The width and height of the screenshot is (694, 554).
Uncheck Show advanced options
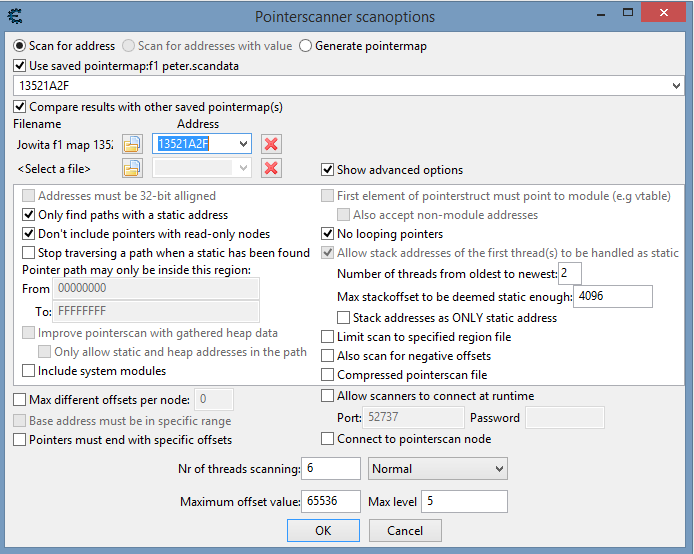click(x=327, y=170)
